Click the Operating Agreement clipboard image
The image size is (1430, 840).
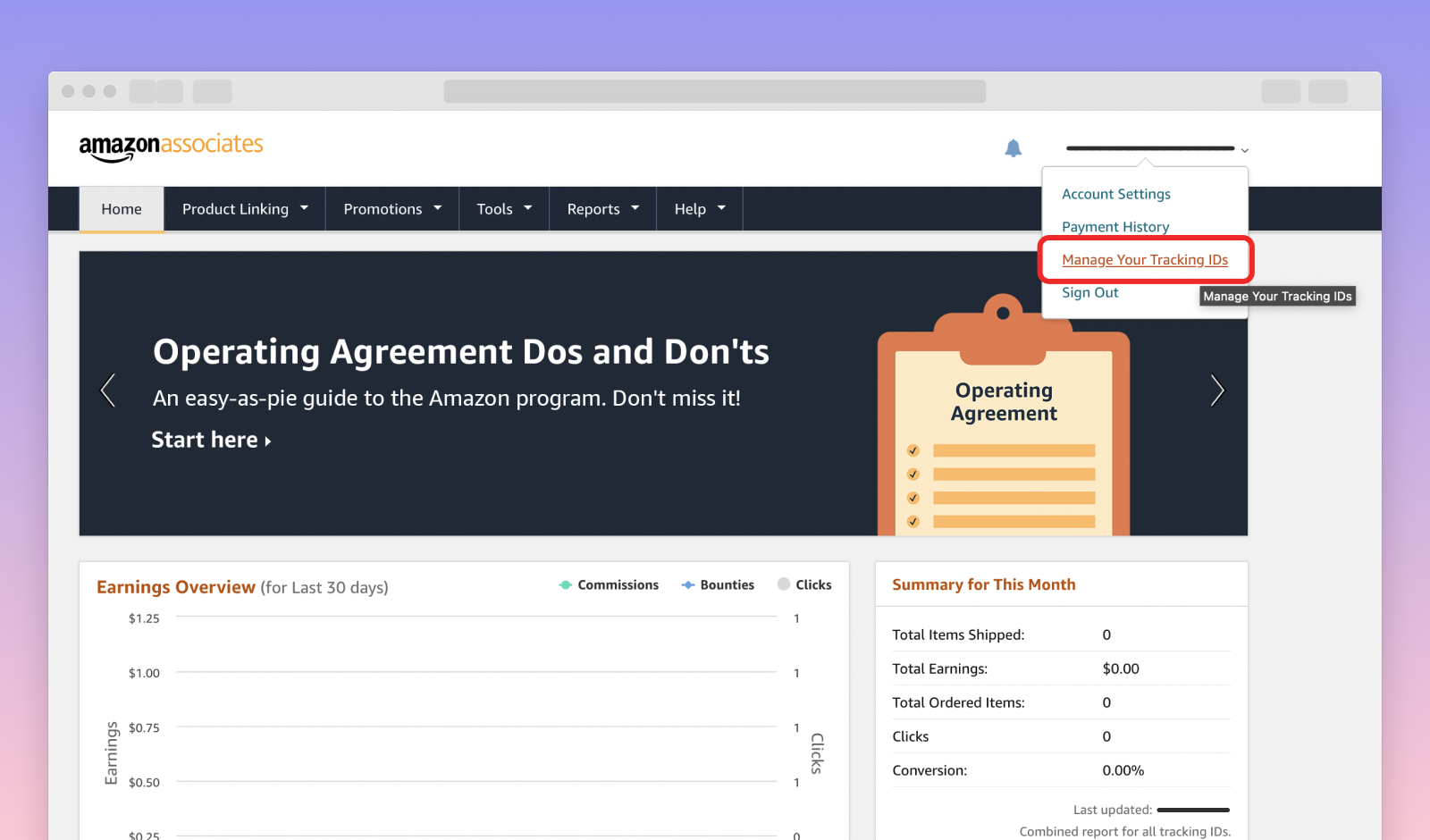(x=1004, y=416)
